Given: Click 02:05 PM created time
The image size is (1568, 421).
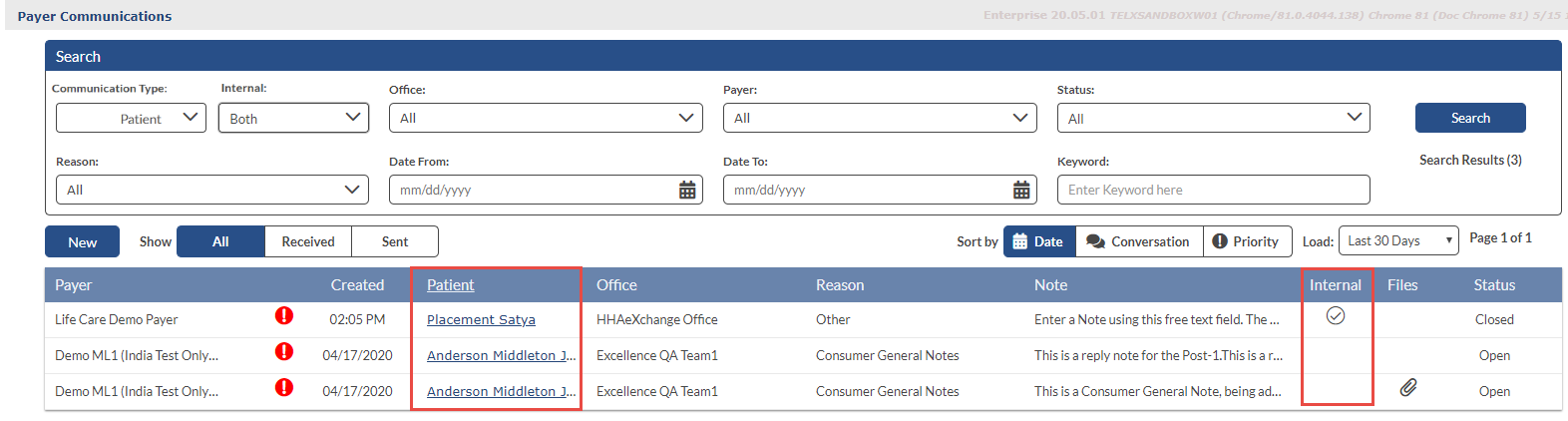Looking at the screenshot, I should click(357, 319).
